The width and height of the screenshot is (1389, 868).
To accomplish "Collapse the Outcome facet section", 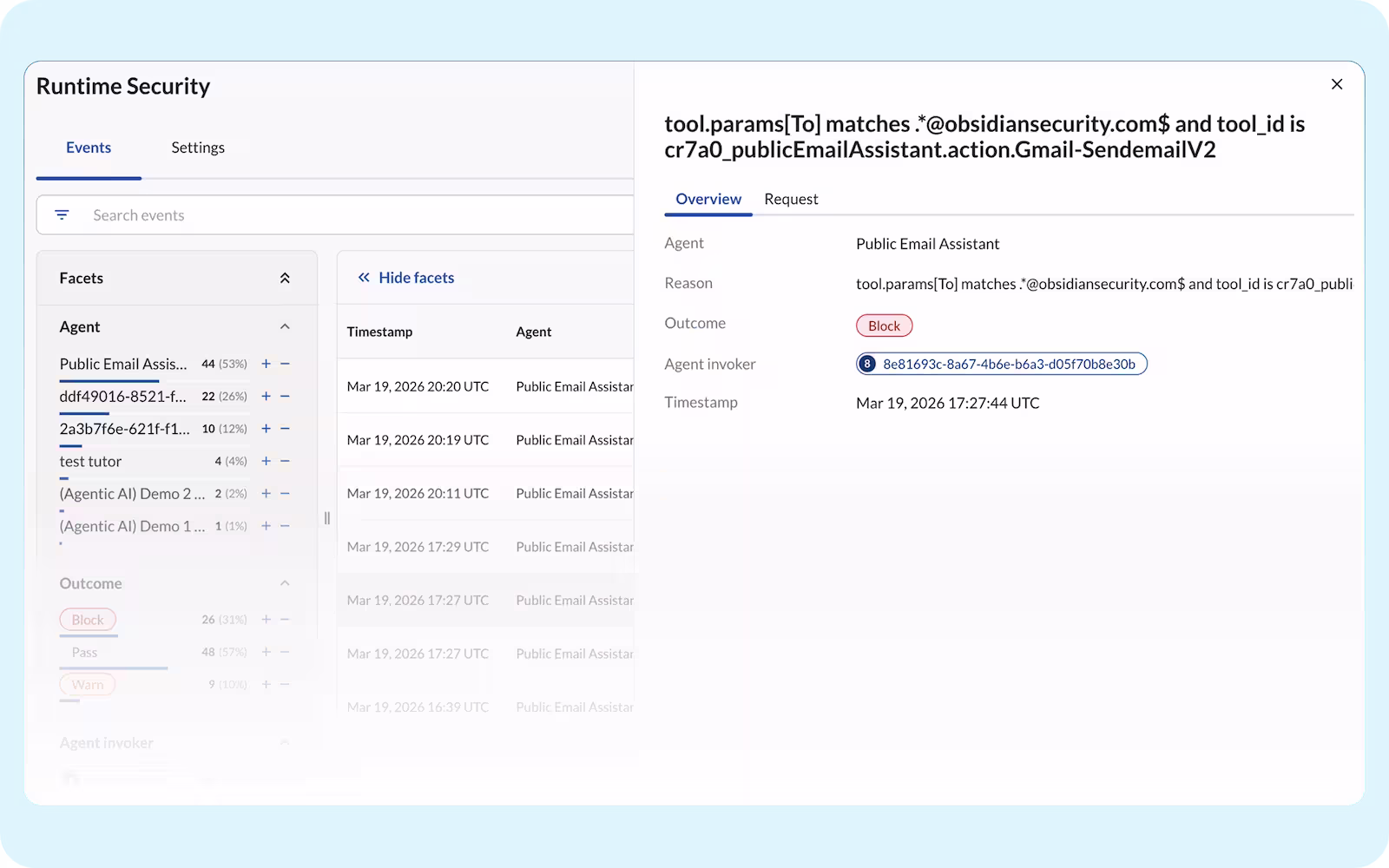I will (285, 582).
